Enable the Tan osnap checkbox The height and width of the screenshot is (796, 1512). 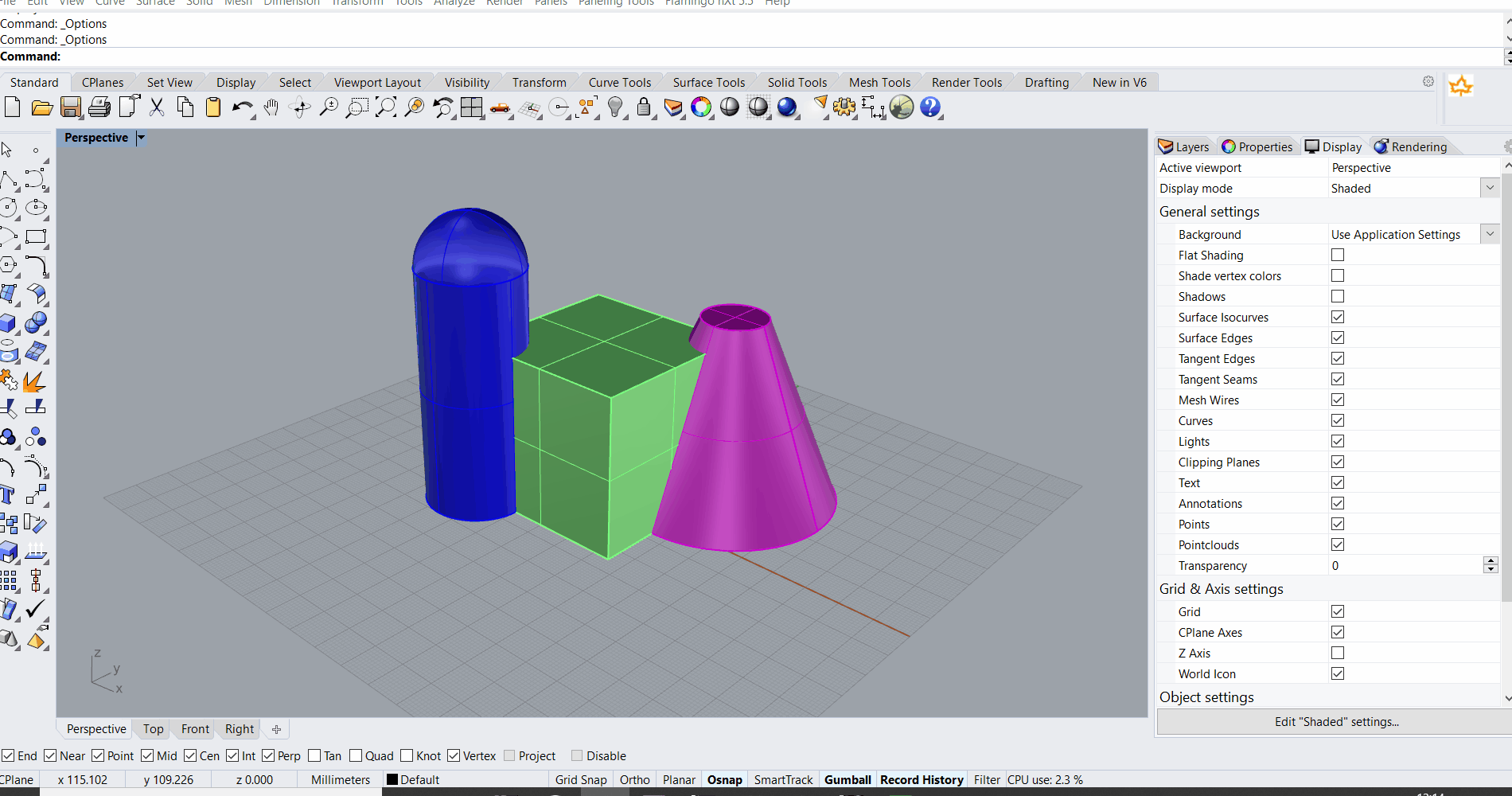[x=314, y=755]
